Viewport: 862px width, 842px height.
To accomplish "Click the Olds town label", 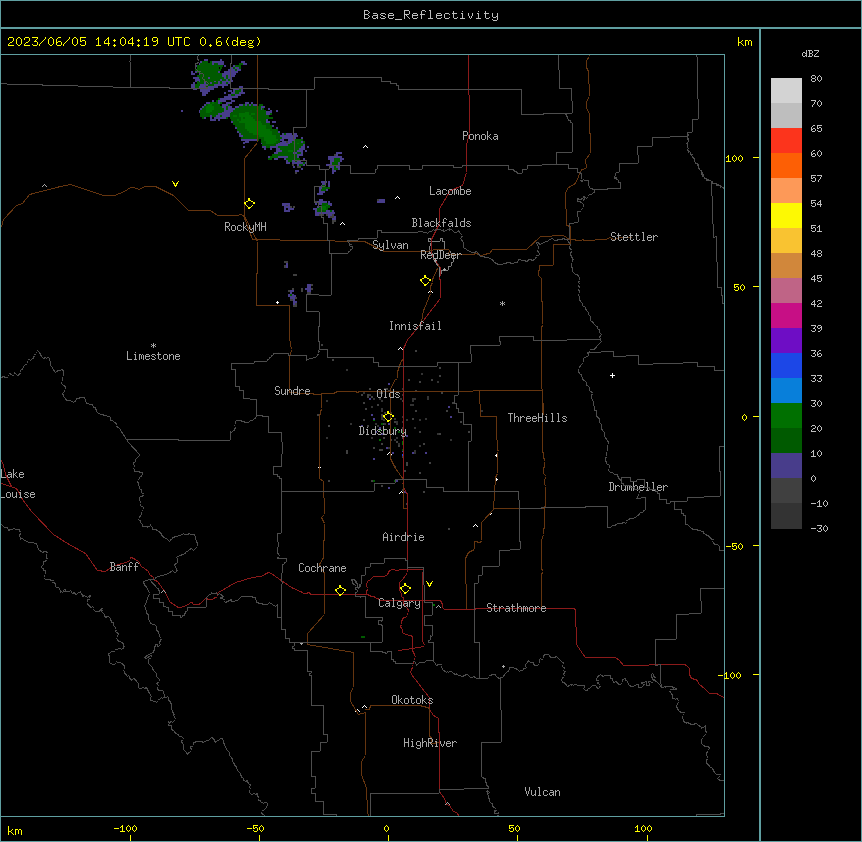I will 388,394.
